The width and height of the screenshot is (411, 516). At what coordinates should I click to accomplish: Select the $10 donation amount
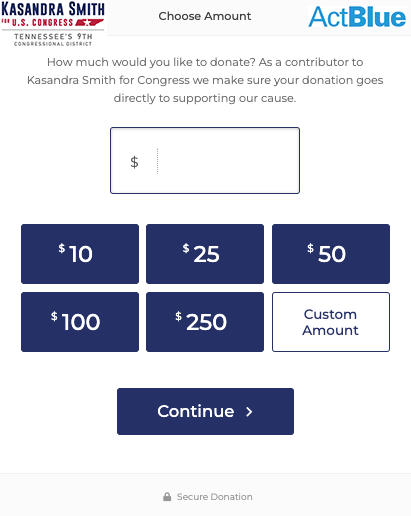coord(80,254)
